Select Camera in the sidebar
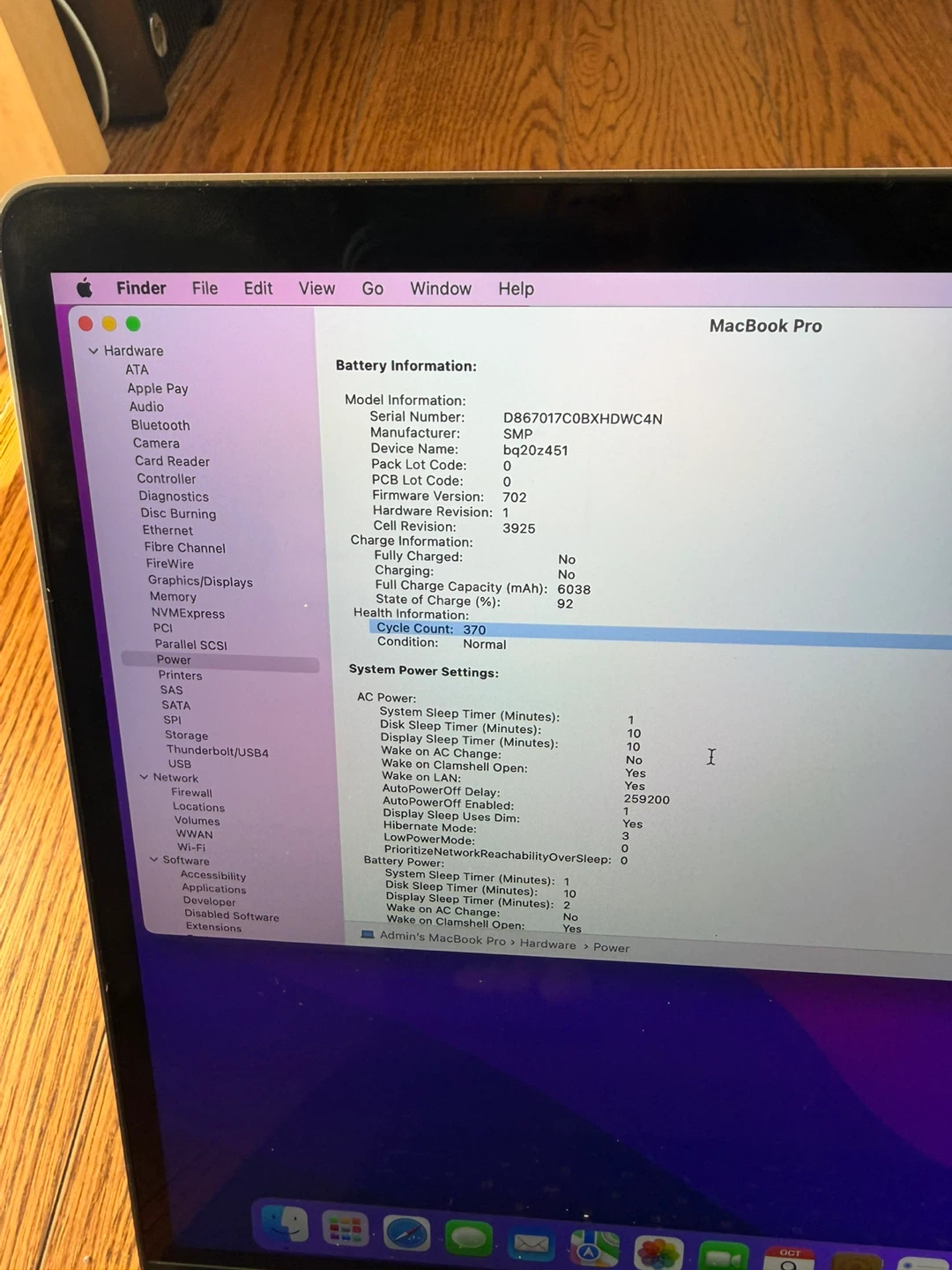This screenshot has height=1270, width=952. [156, 443]
